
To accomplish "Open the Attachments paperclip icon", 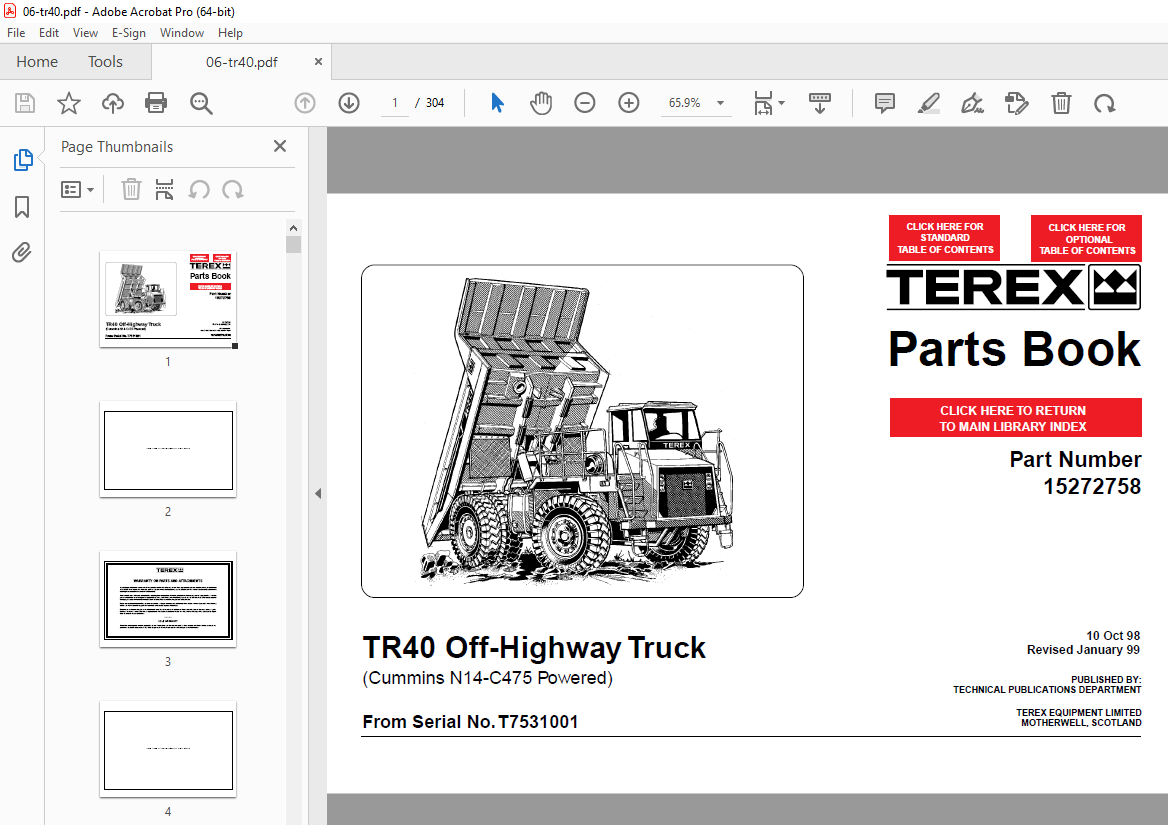I will pyautogui.click(x=22, y=253).
